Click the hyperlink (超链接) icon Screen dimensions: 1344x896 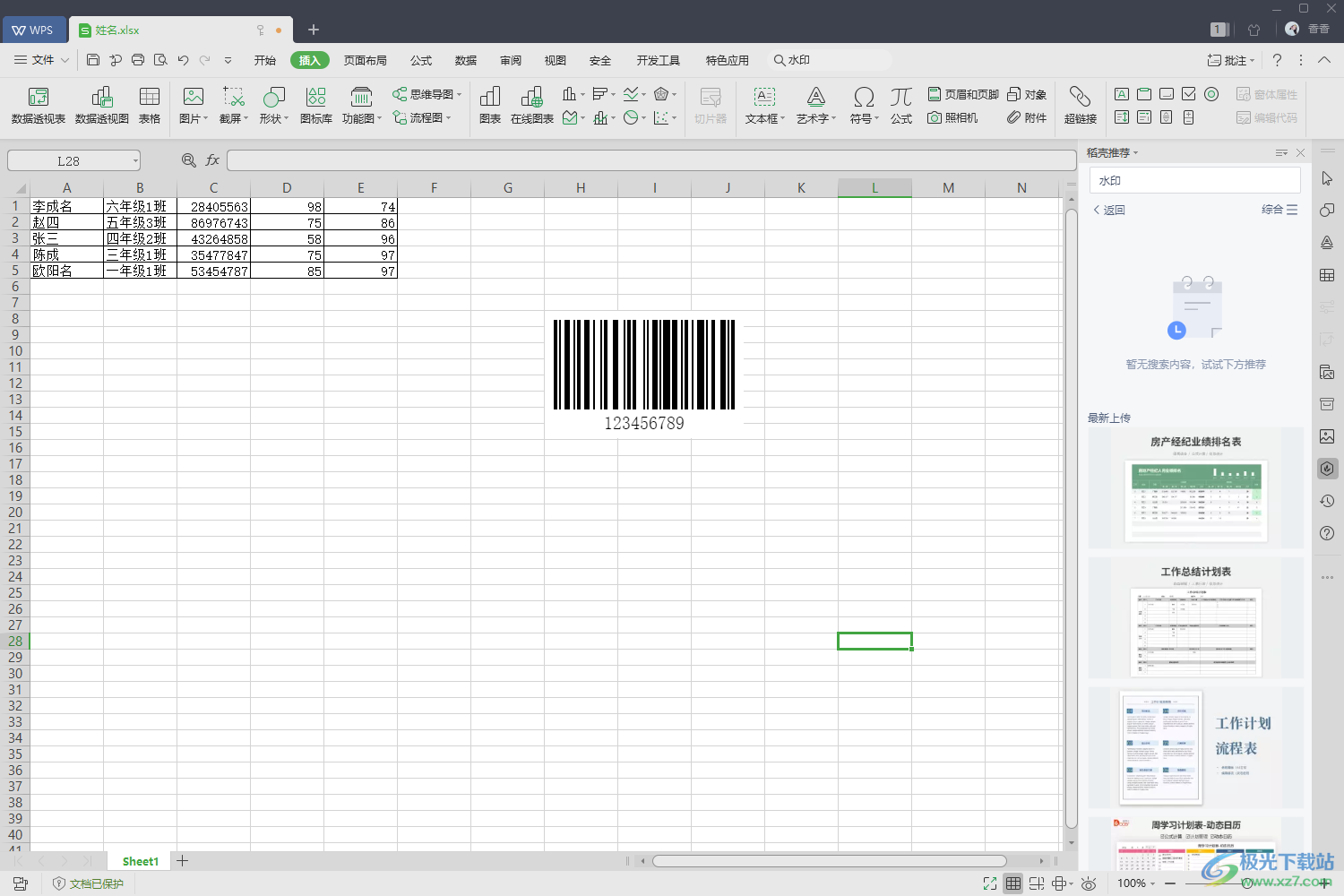[x=1080, y=105]
